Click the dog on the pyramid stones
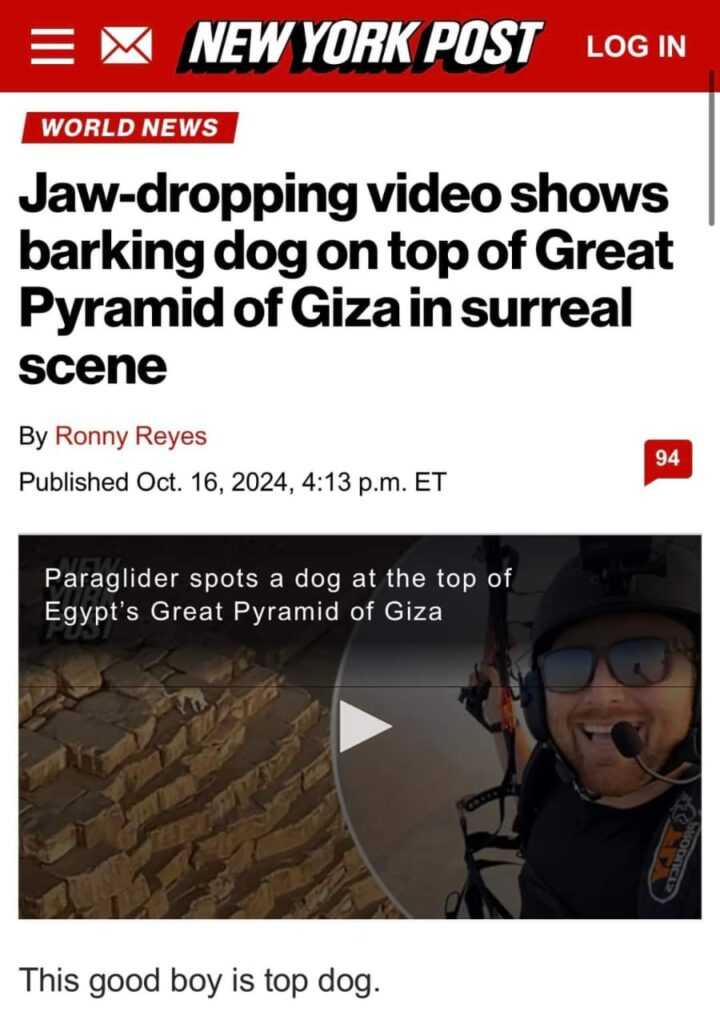 point(189,701)
